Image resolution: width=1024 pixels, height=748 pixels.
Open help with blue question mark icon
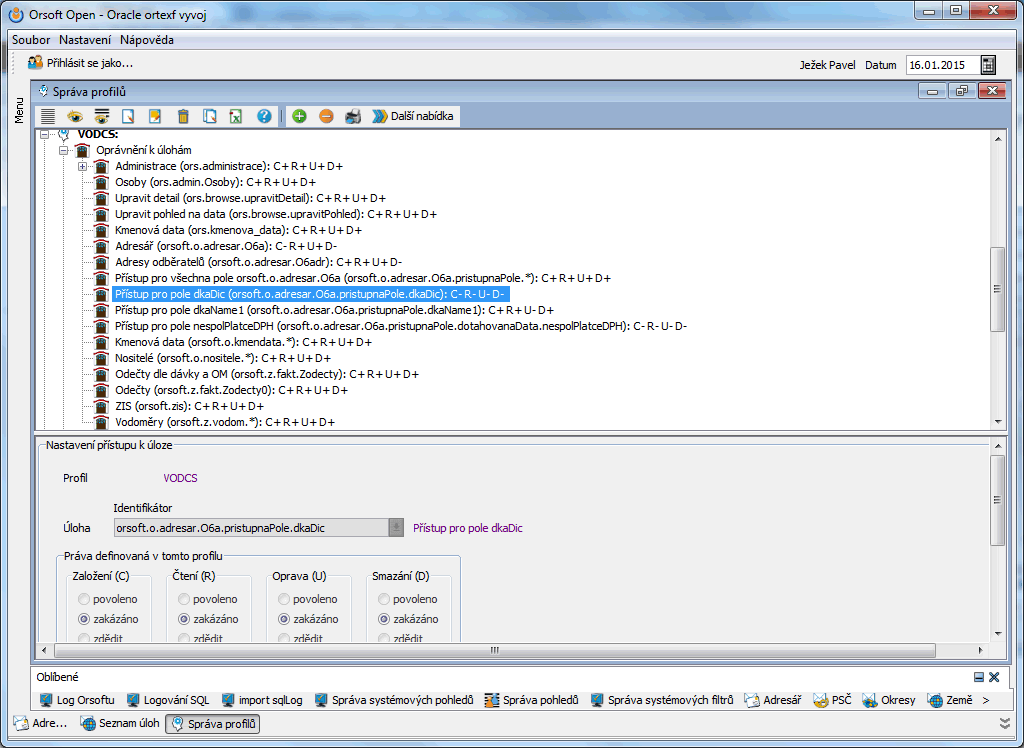click(264, 116)
